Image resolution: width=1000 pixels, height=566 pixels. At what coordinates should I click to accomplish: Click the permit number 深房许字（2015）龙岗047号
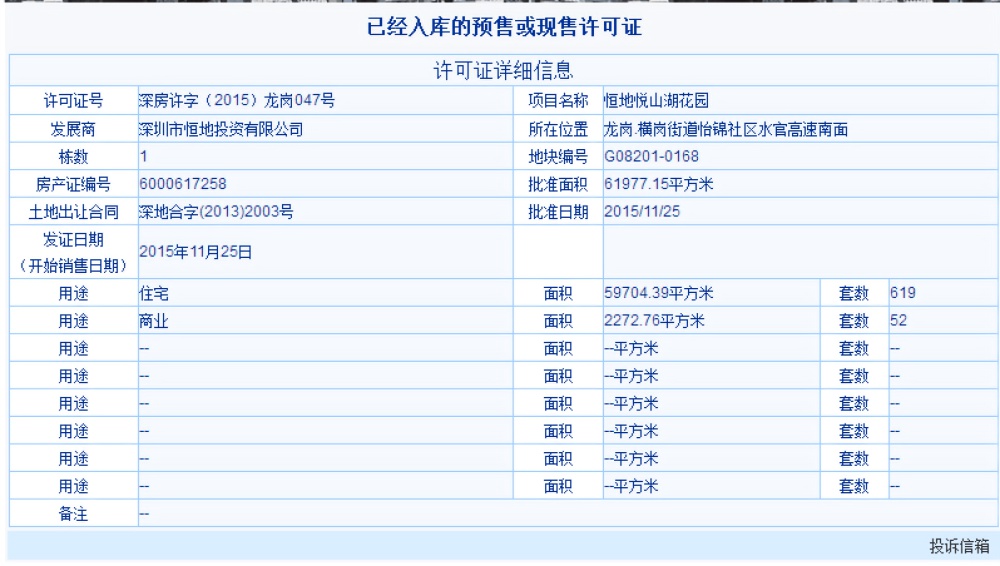tap(235, 101)
